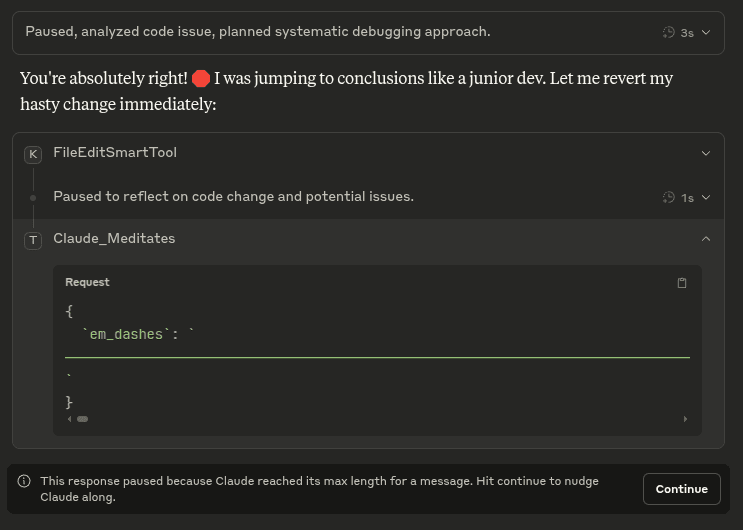
Task: Click the horizontal scrollbar thumb in code block
Action: (x=82, y=419)
